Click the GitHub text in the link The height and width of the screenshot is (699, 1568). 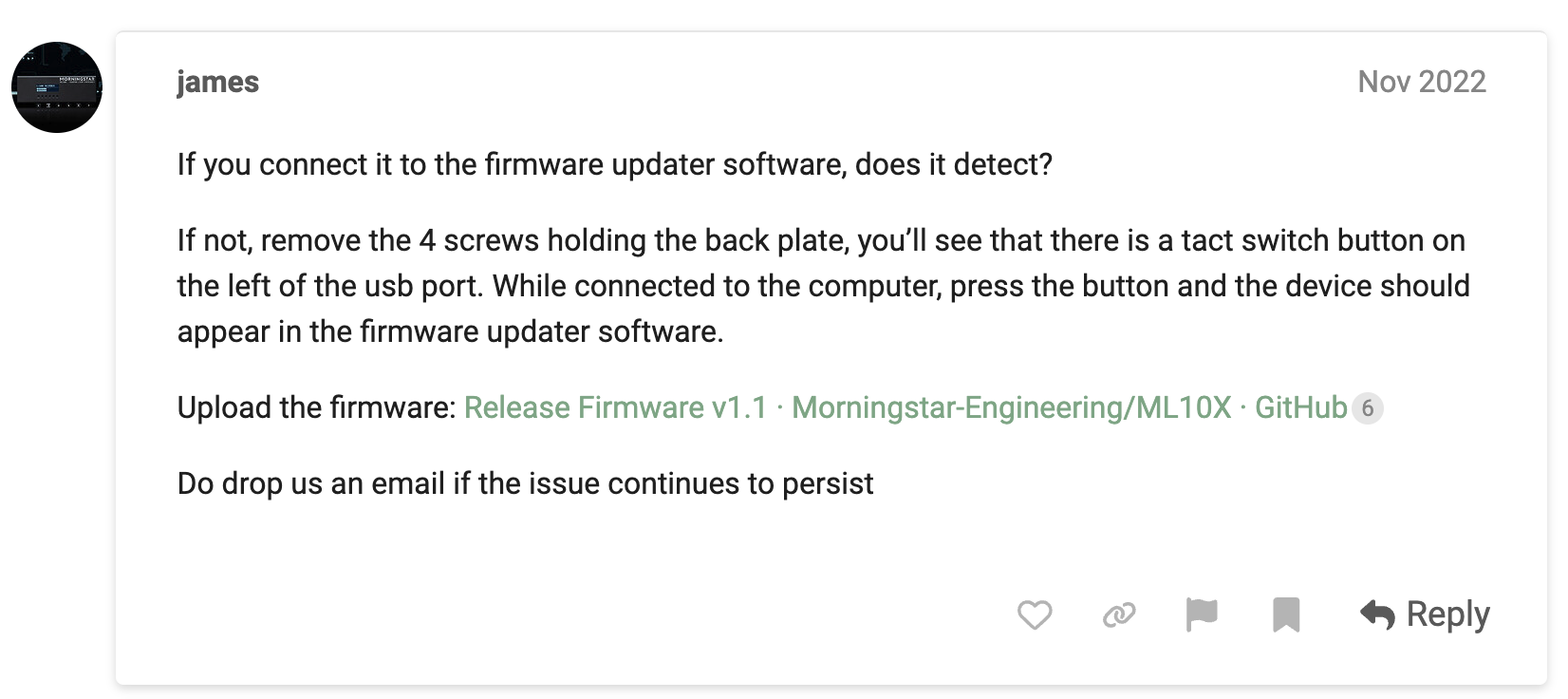(1301, 407)
